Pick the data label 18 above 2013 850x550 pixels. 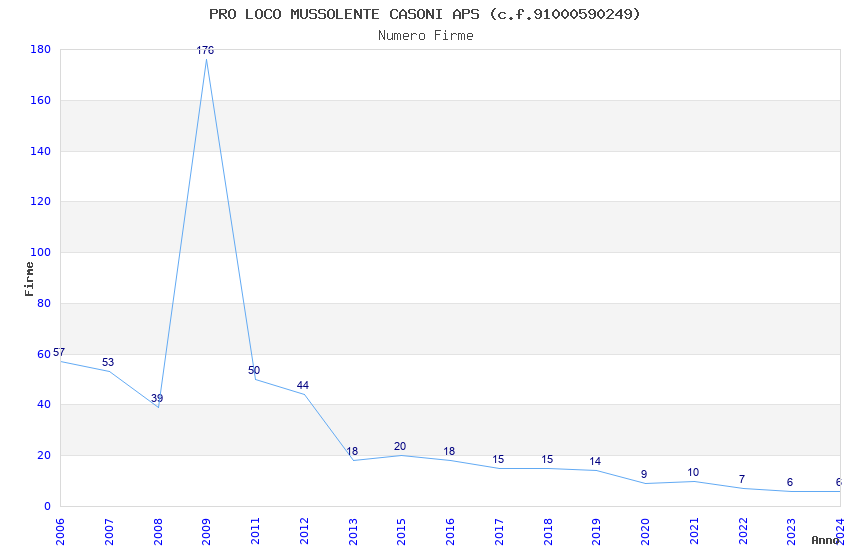352,451
